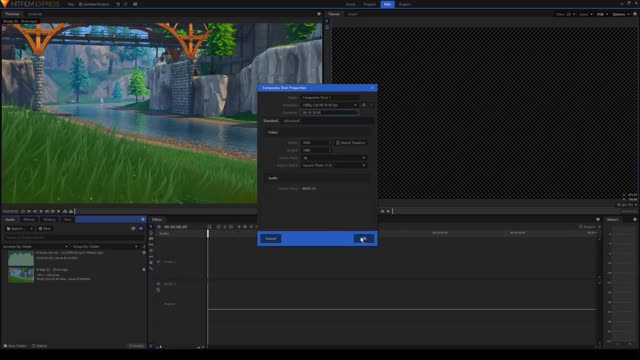This screenshot has height=360, width=640.
Task: Open the Viewer Options dropdown
Action: click(620, 14)
